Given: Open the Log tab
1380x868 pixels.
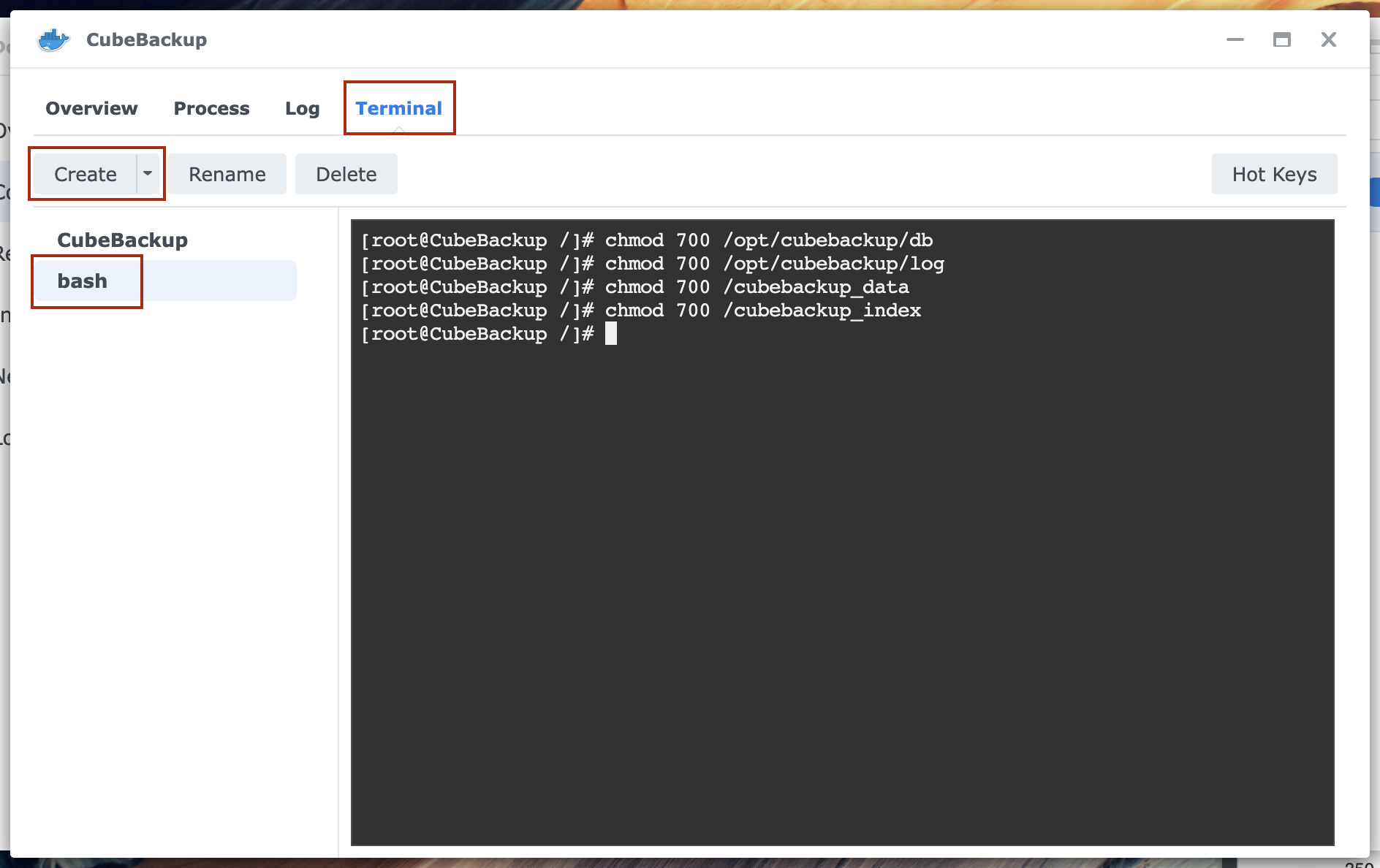Looking at the screenshot, I should point(303,108).
